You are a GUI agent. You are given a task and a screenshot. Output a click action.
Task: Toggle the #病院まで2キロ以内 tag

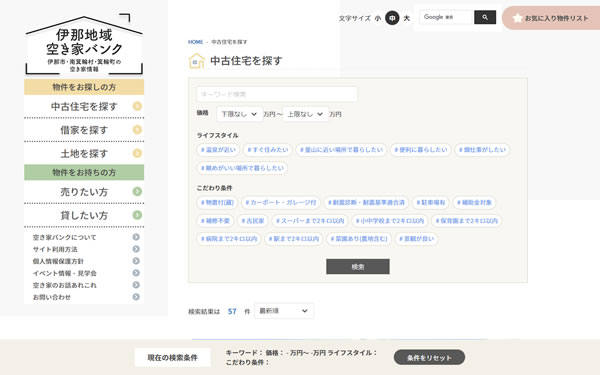click(229, 239)
